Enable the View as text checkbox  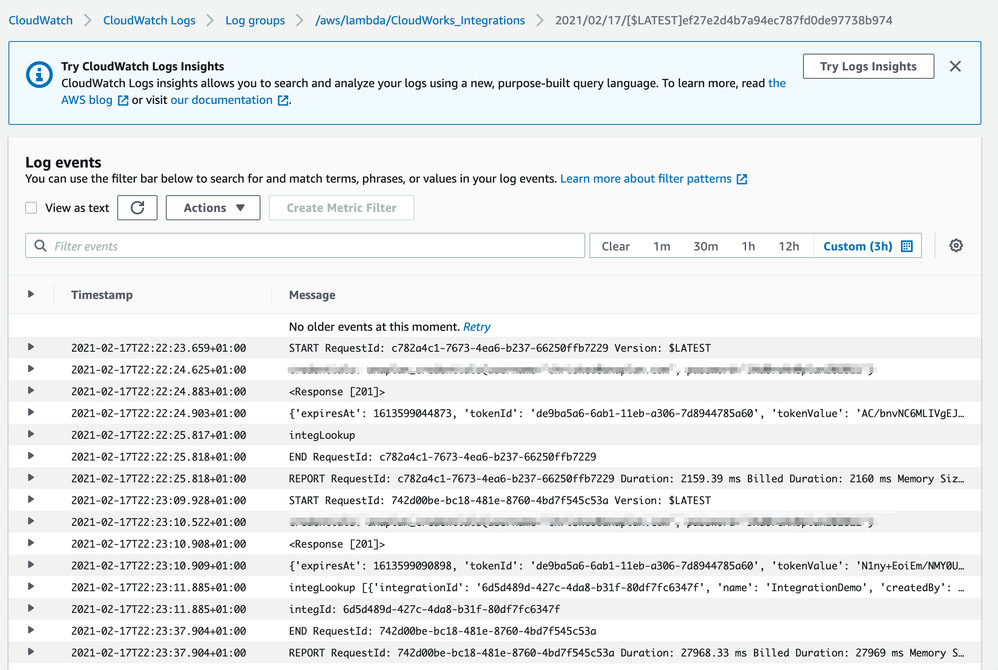point(31,208)
